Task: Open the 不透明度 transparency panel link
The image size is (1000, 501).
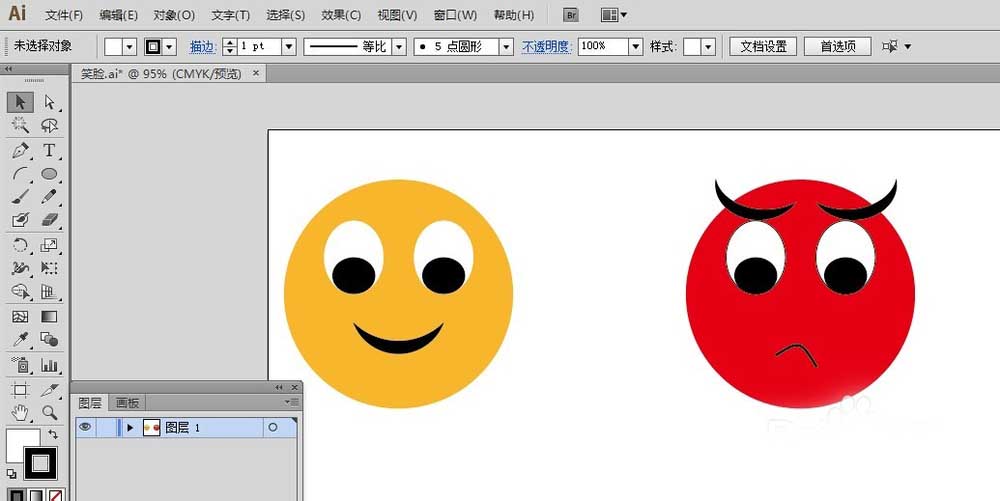Action: 547,47
